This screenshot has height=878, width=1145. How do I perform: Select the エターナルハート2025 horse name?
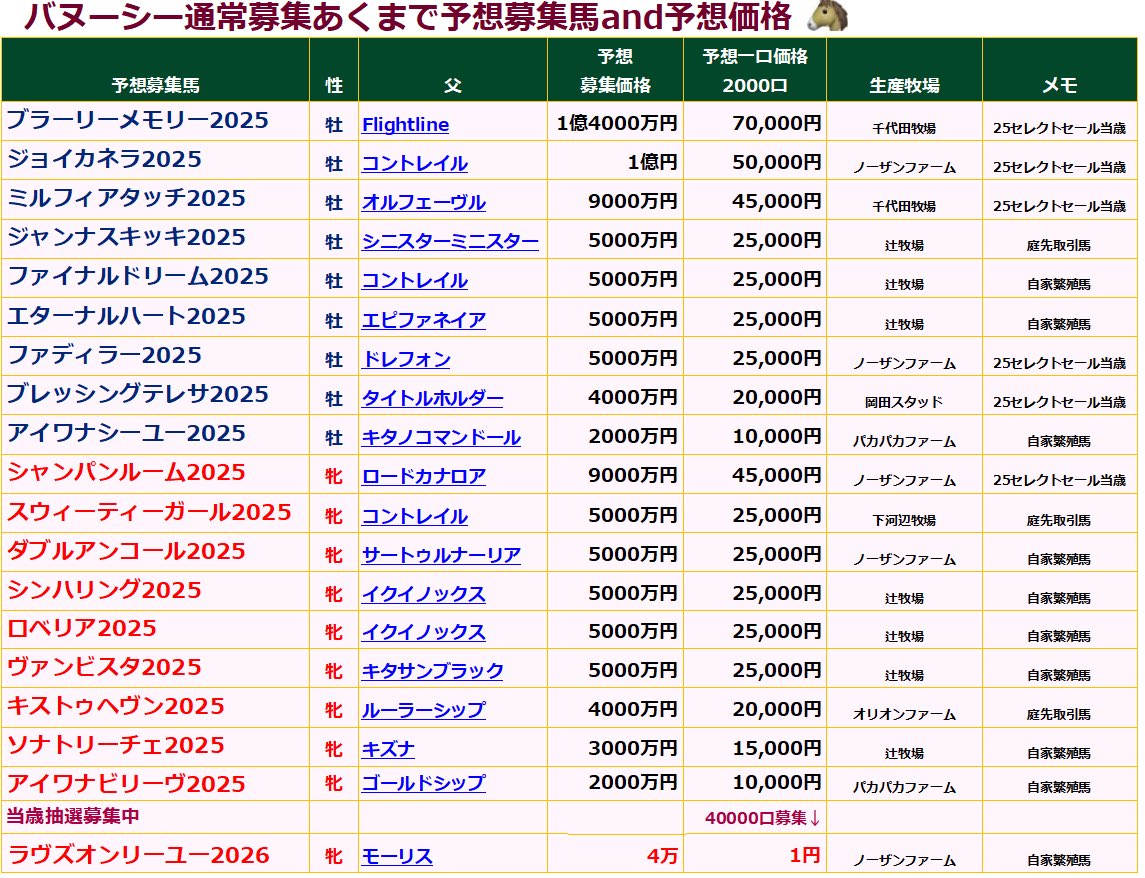[126, 316]
